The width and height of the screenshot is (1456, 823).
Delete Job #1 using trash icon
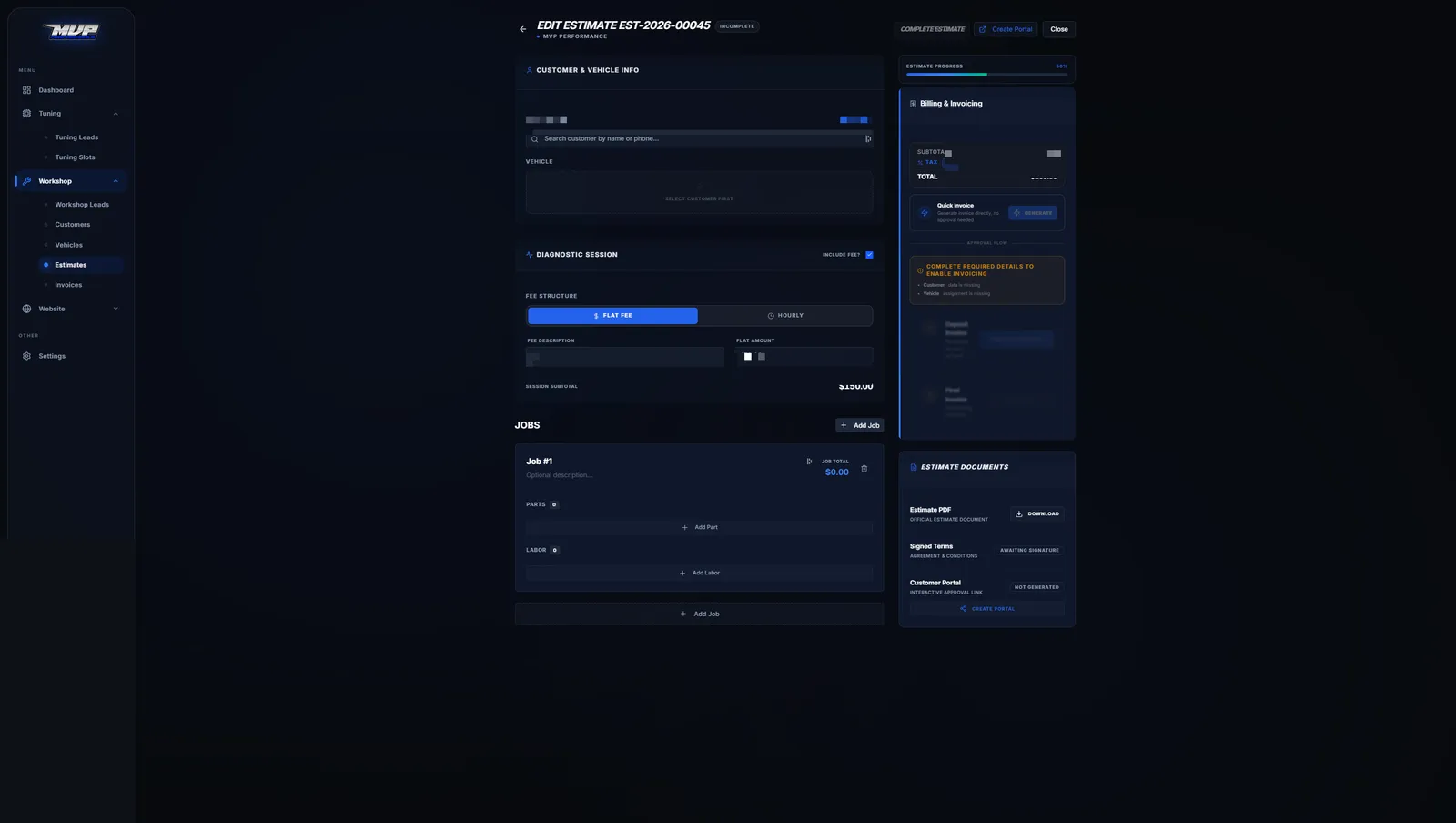[x=864, y=469]
